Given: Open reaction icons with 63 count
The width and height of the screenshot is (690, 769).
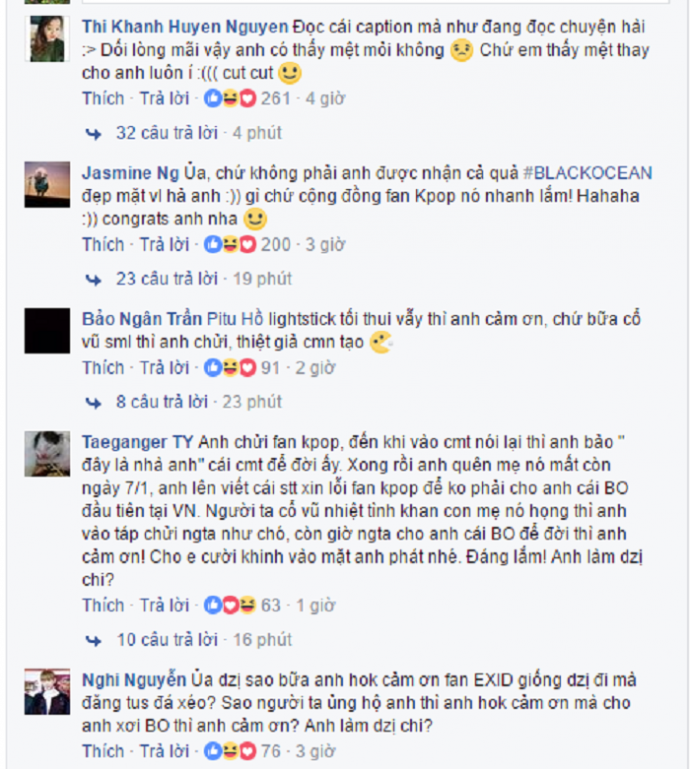Looking at the screenshot, I should point(230,605).
